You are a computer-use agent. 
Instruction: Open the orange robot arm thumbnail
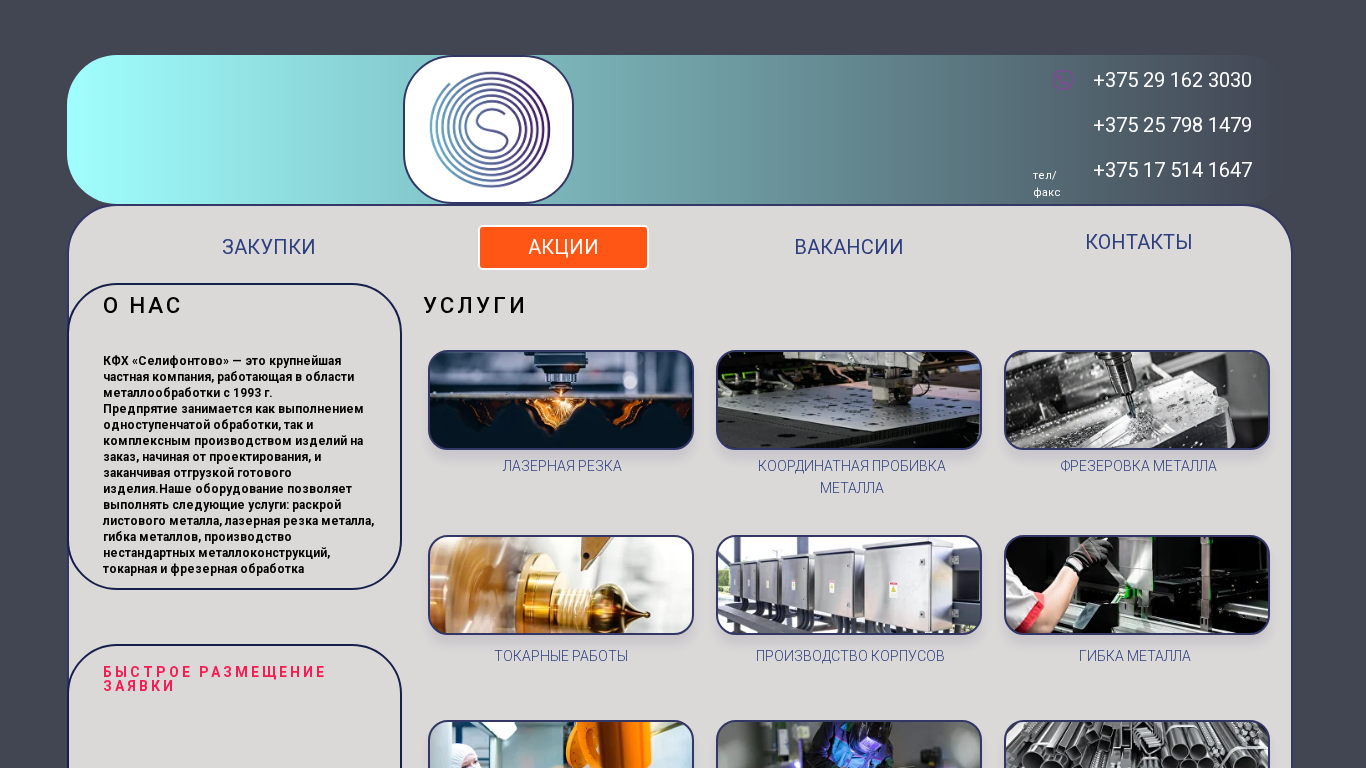[x=561, y=745]
